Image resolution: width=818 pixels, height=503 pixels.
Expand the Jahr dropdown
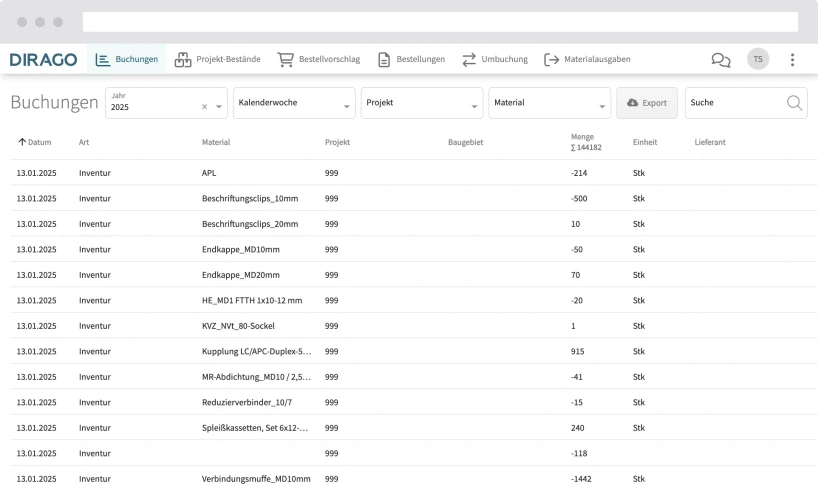click(x=218, y=106)
